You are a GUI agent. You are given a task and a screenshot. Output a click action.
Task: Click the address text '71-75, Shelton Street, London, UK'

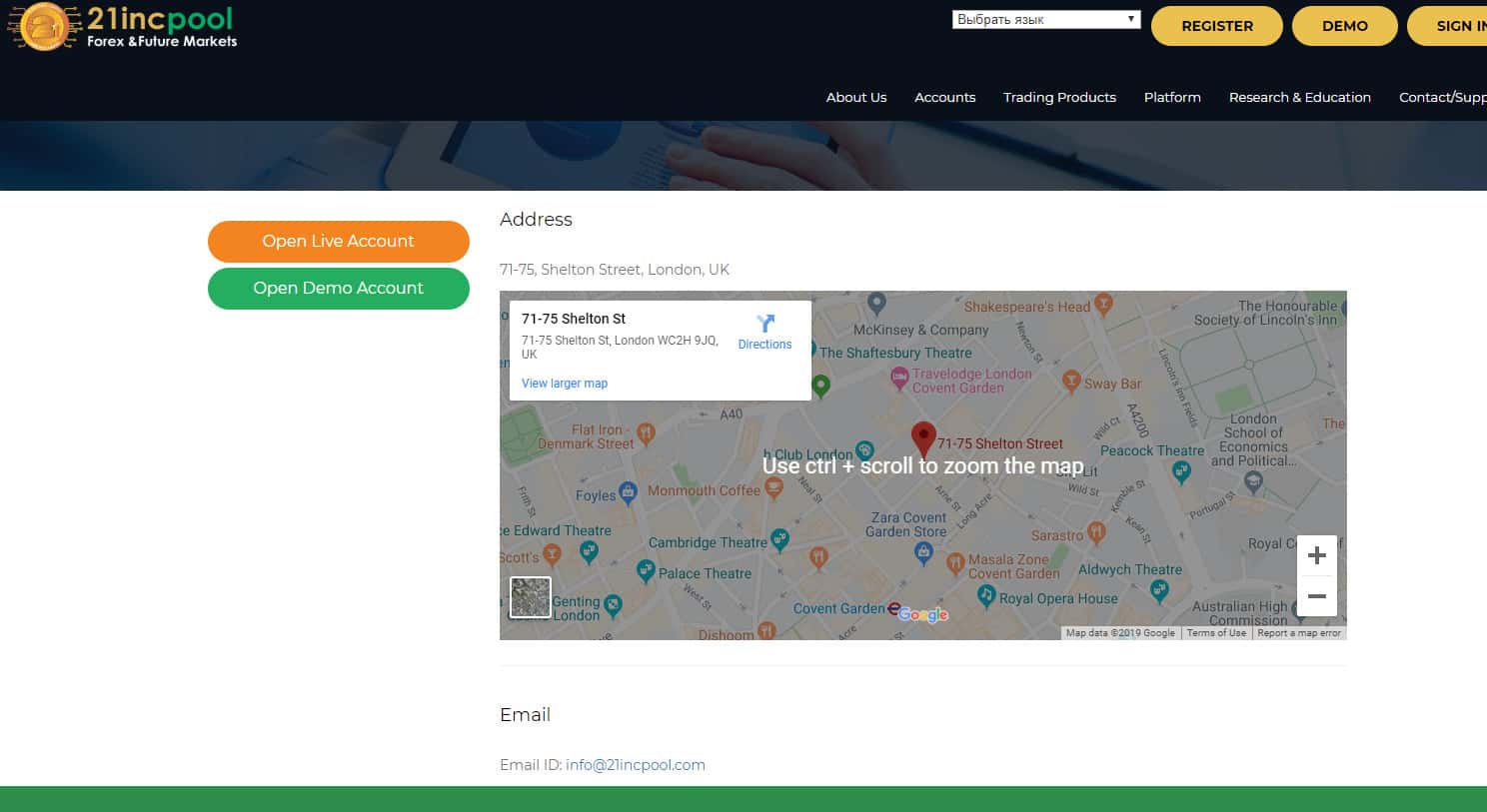[615, 270]
